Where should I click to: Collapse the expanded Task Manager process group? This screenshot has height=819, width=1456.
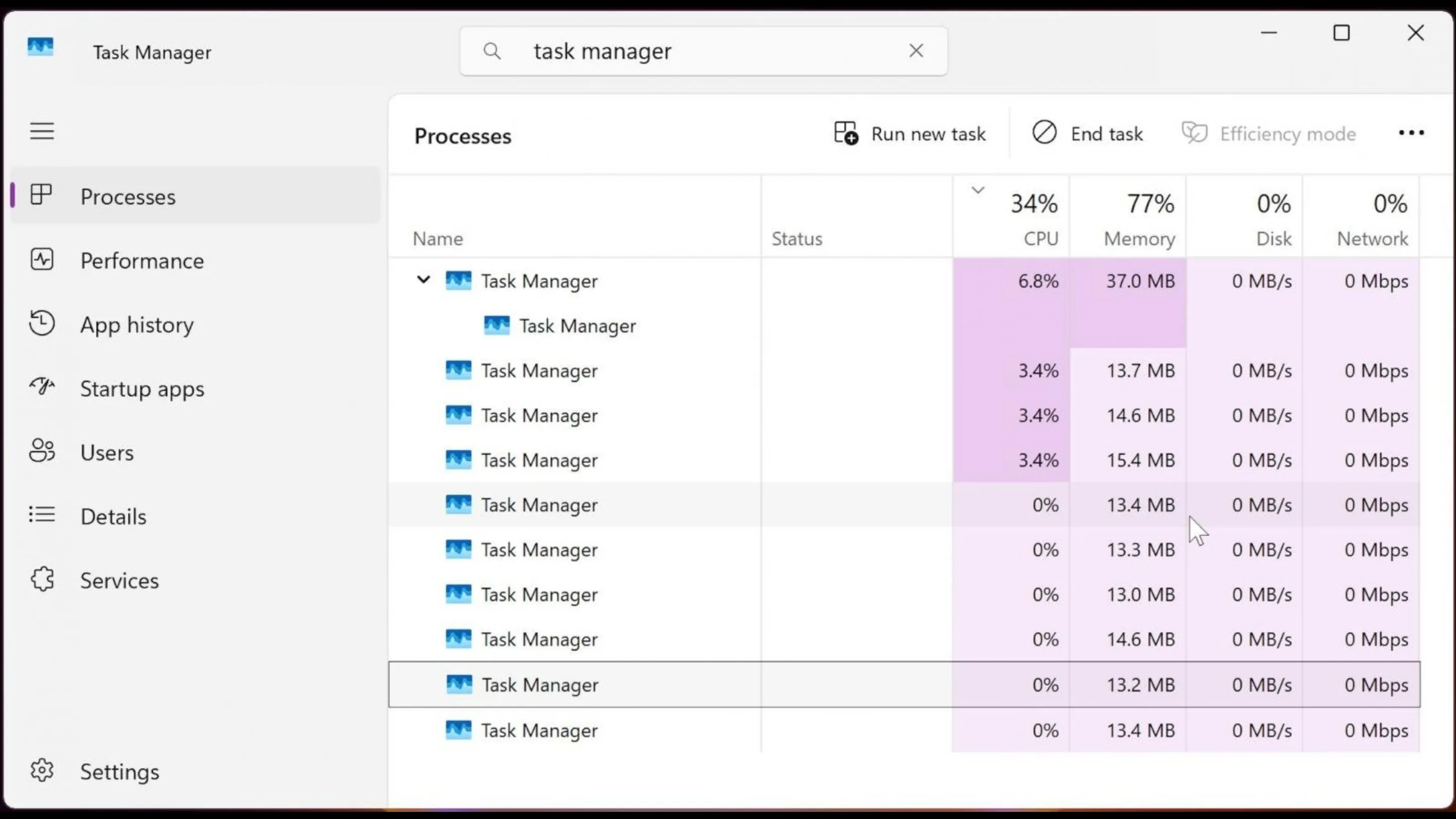pyautogui.click(x=423, y=280)
